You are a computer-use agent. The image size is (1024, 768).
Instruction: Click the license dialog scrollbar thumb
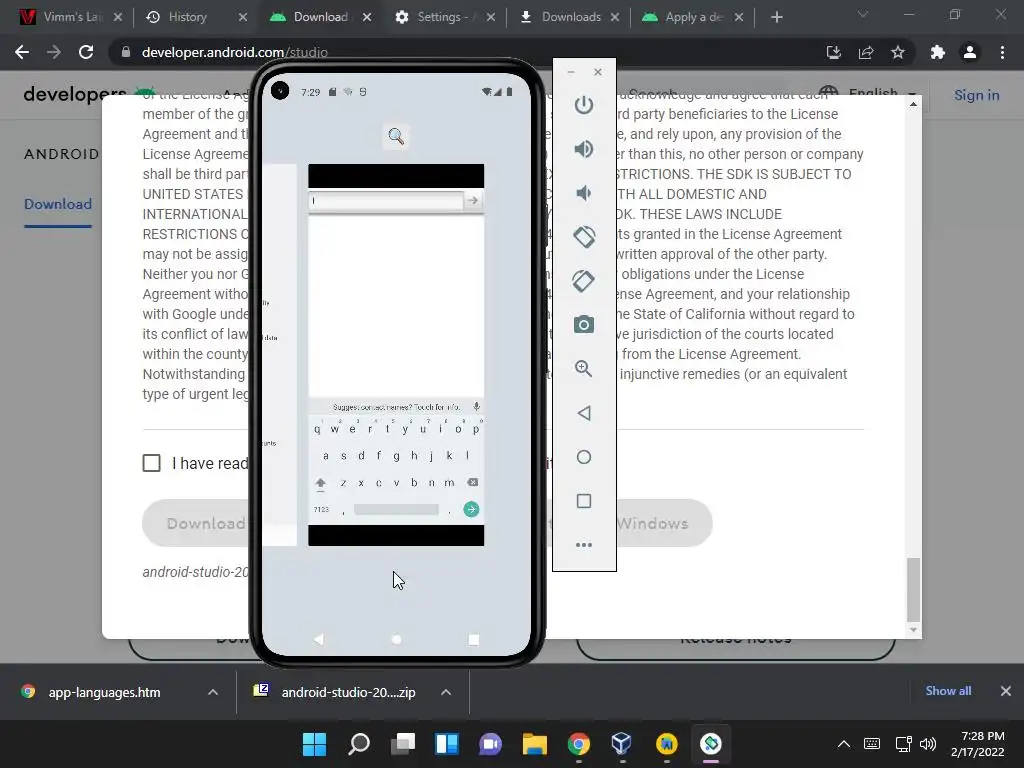tap(914, 590)
